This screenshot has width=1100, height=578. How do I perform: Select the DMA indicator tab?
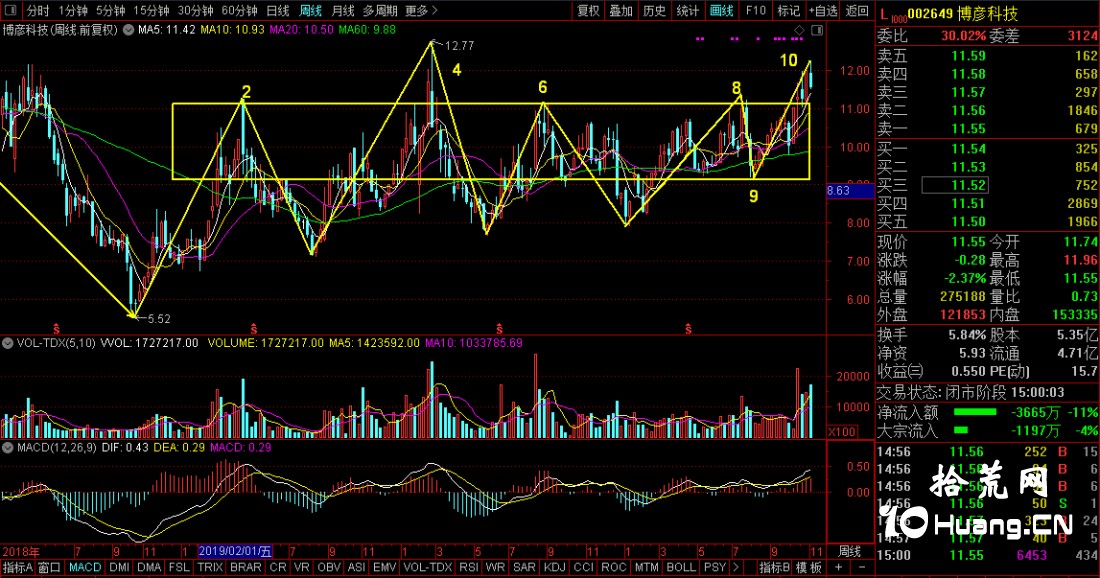click(149, 567)
